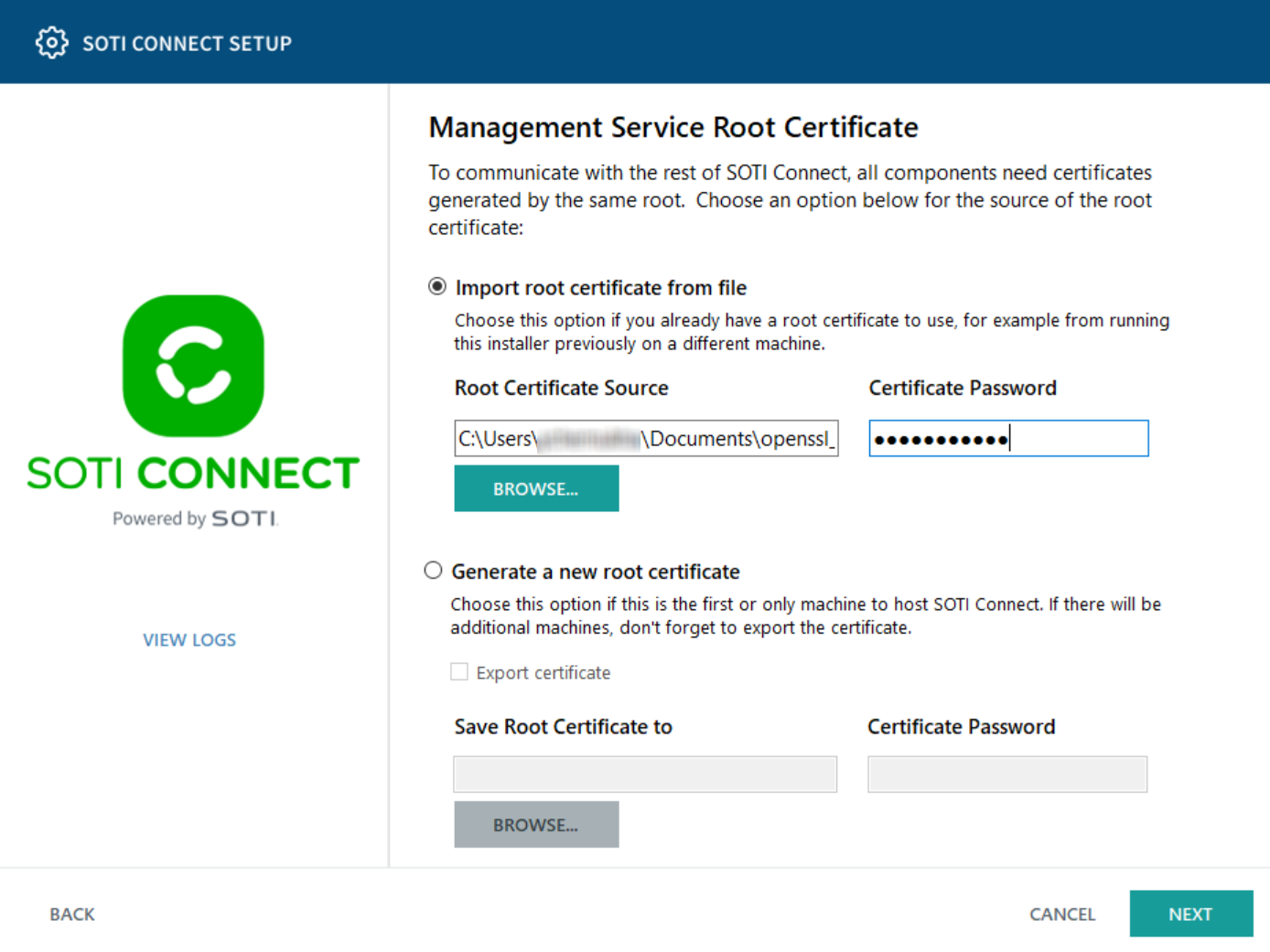Click the teal BROWSE button for certificate source

pos(536,488)
